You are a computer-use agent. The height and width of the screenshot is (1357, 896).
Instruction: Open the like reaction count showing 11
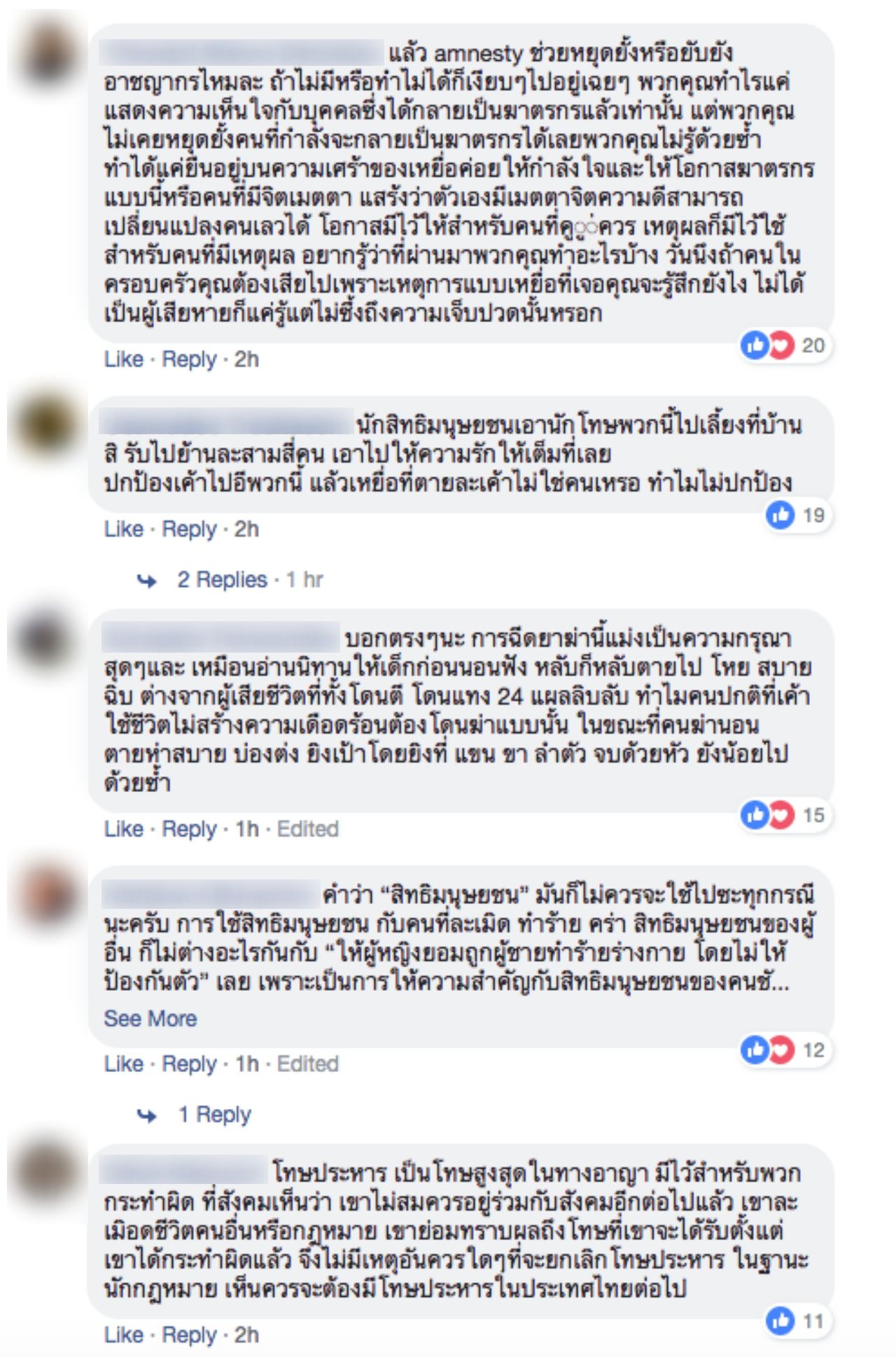797,1321
